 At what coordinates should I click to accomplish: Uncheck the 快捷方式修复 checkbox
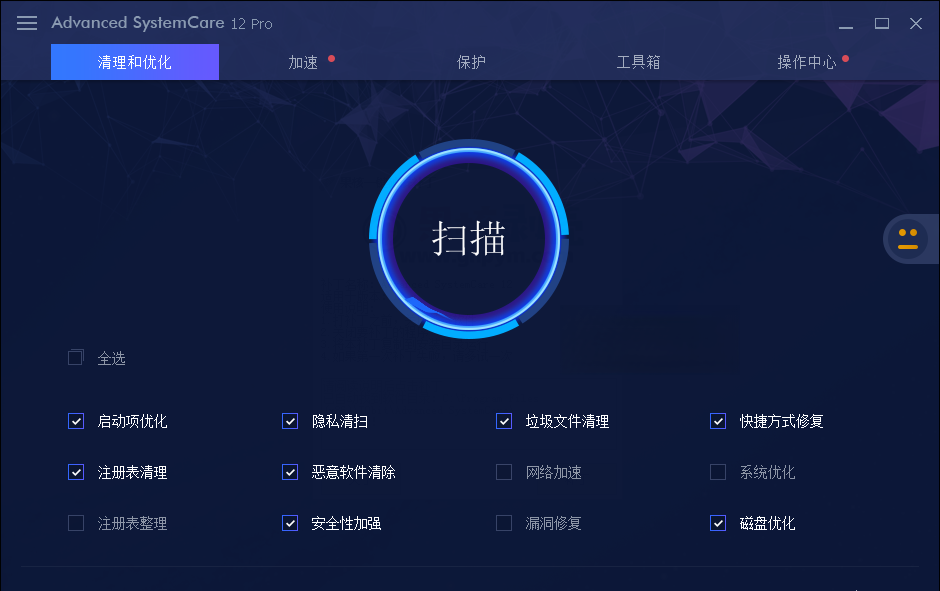pos(718,421)
